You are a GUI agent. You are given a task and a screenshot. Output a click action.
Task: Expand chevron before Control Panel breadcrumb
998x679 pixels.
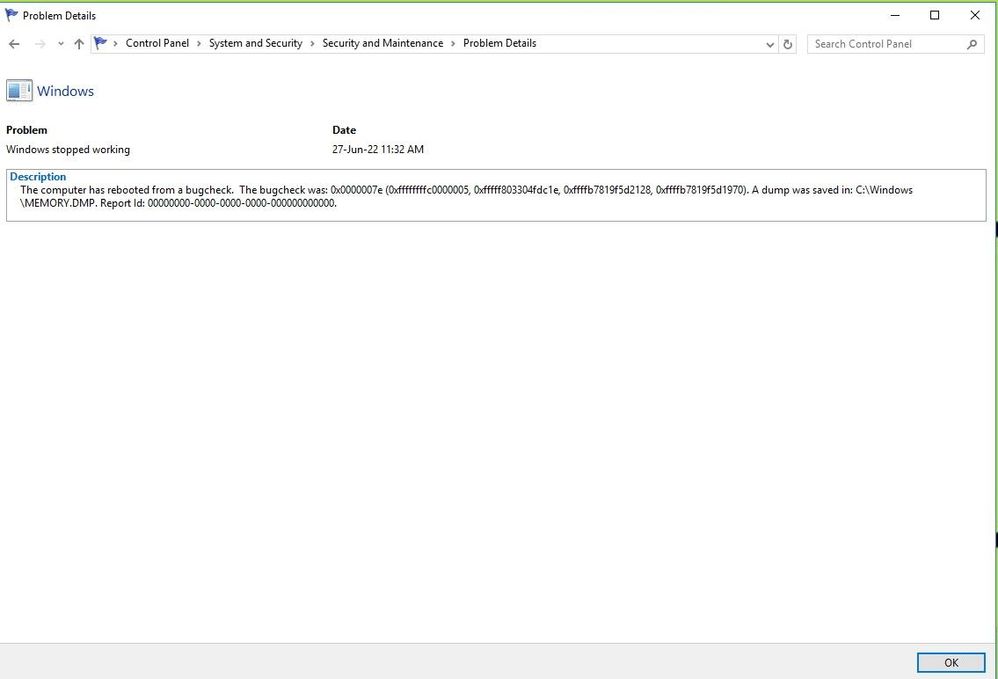[x=115, y=43]
